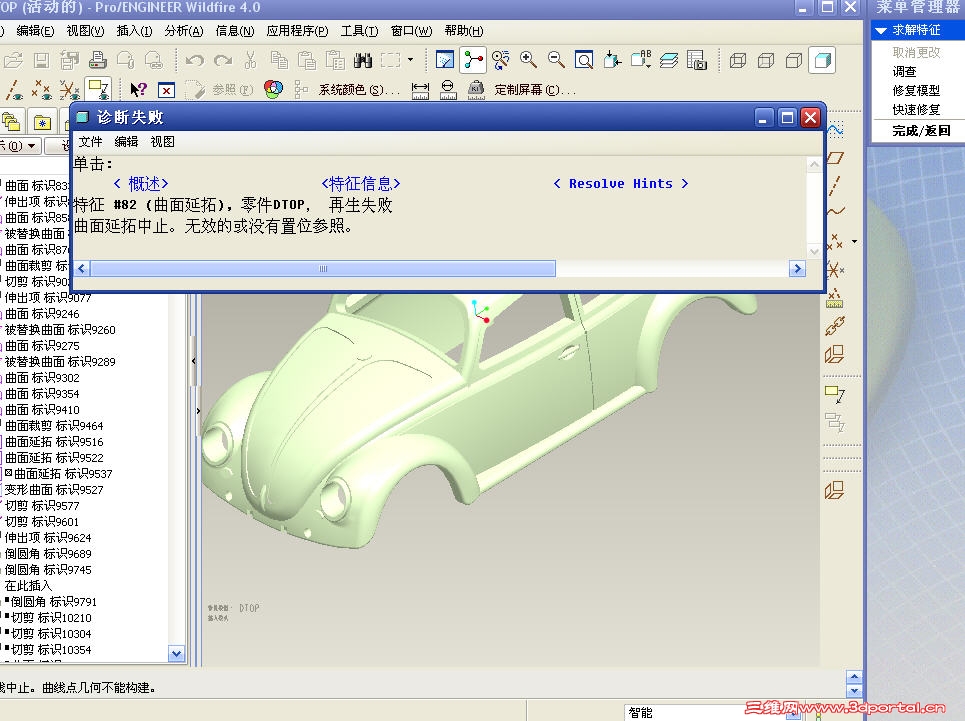This screenshot has width=965, height=721.
Task: Click the Zoom Out magnifier icon
Action: [556, 60]
